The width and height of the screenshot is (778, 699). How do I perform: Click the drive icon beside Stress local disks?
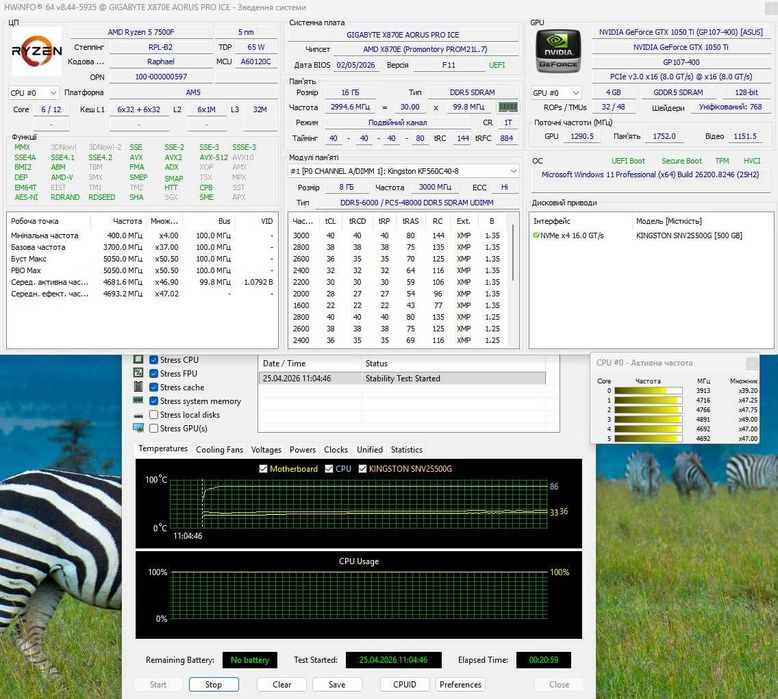(138, 415)
